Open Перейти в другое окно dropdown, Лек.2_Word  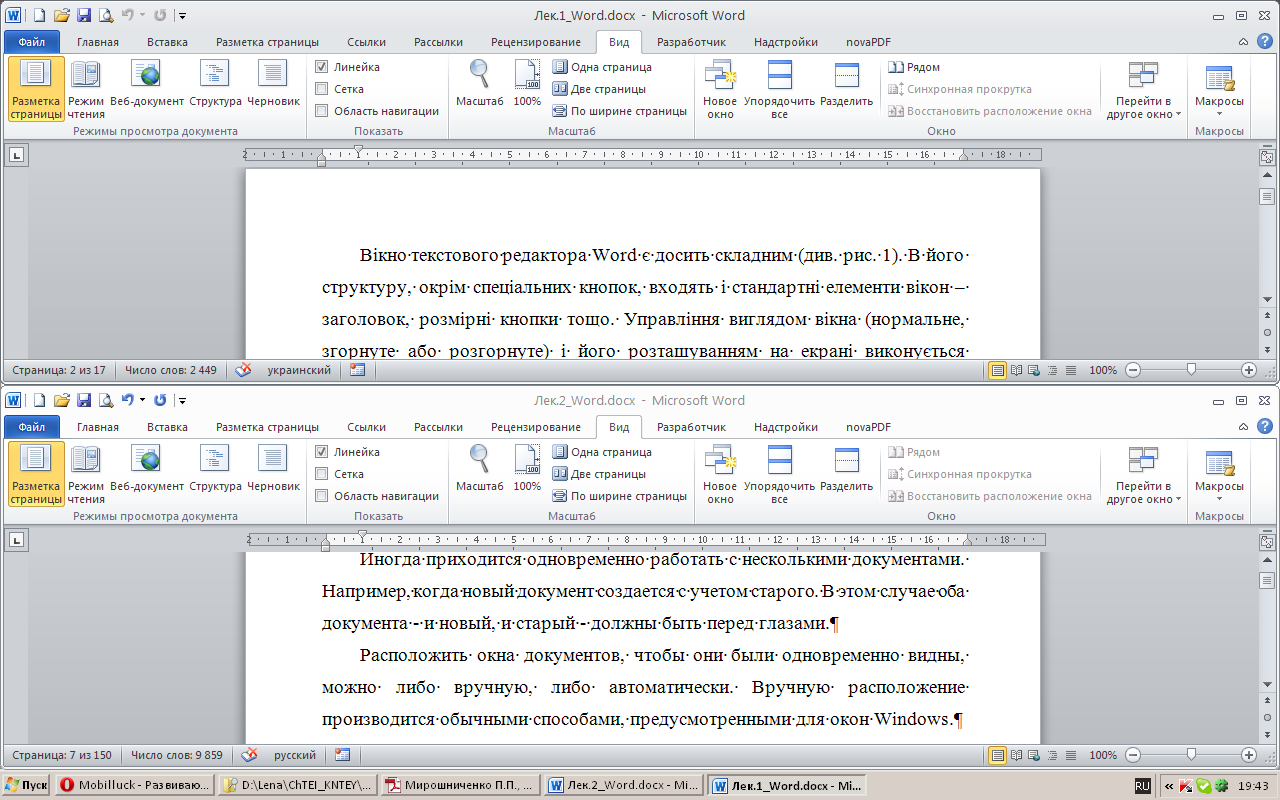[1144, 474]
